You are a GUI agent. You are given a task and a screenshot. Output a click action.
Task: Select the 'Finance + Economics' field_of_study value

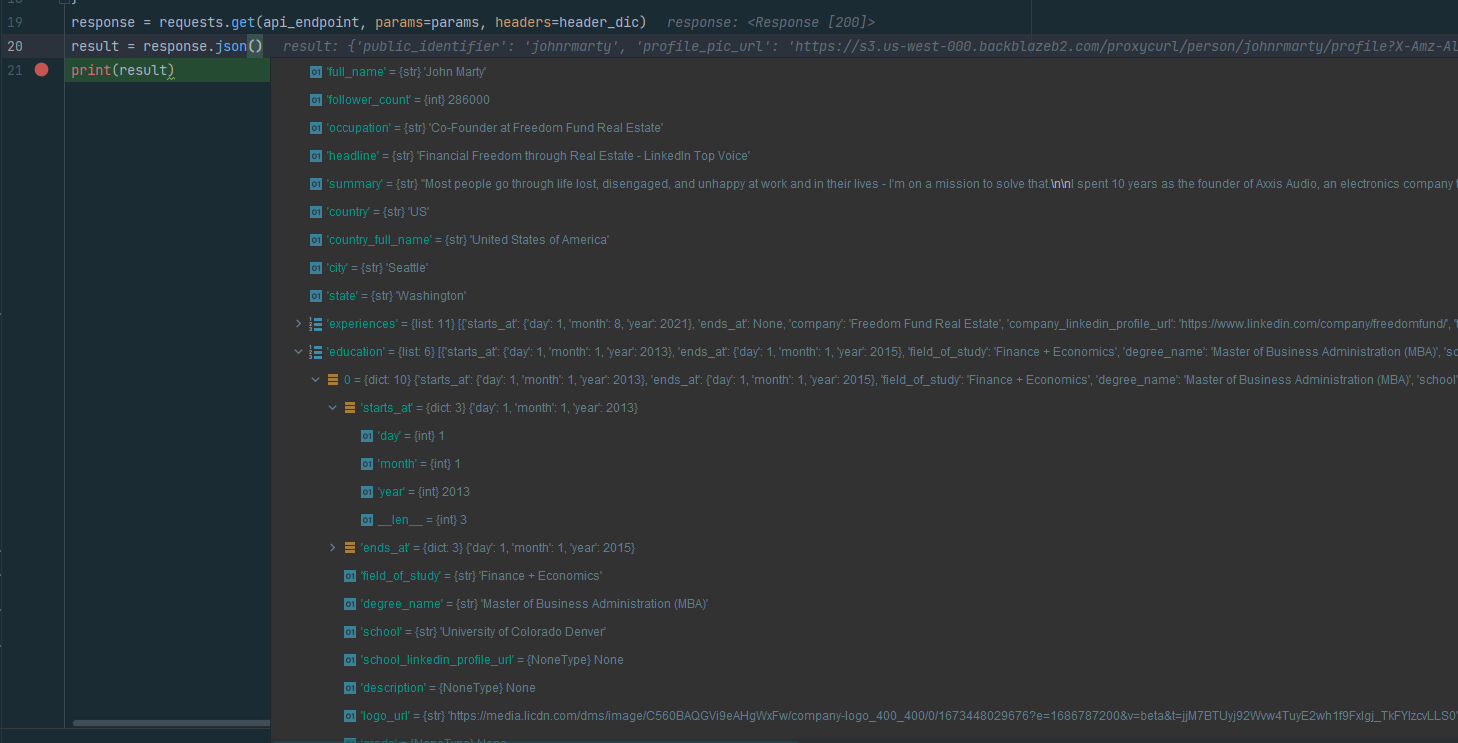(x=541, y=576)
